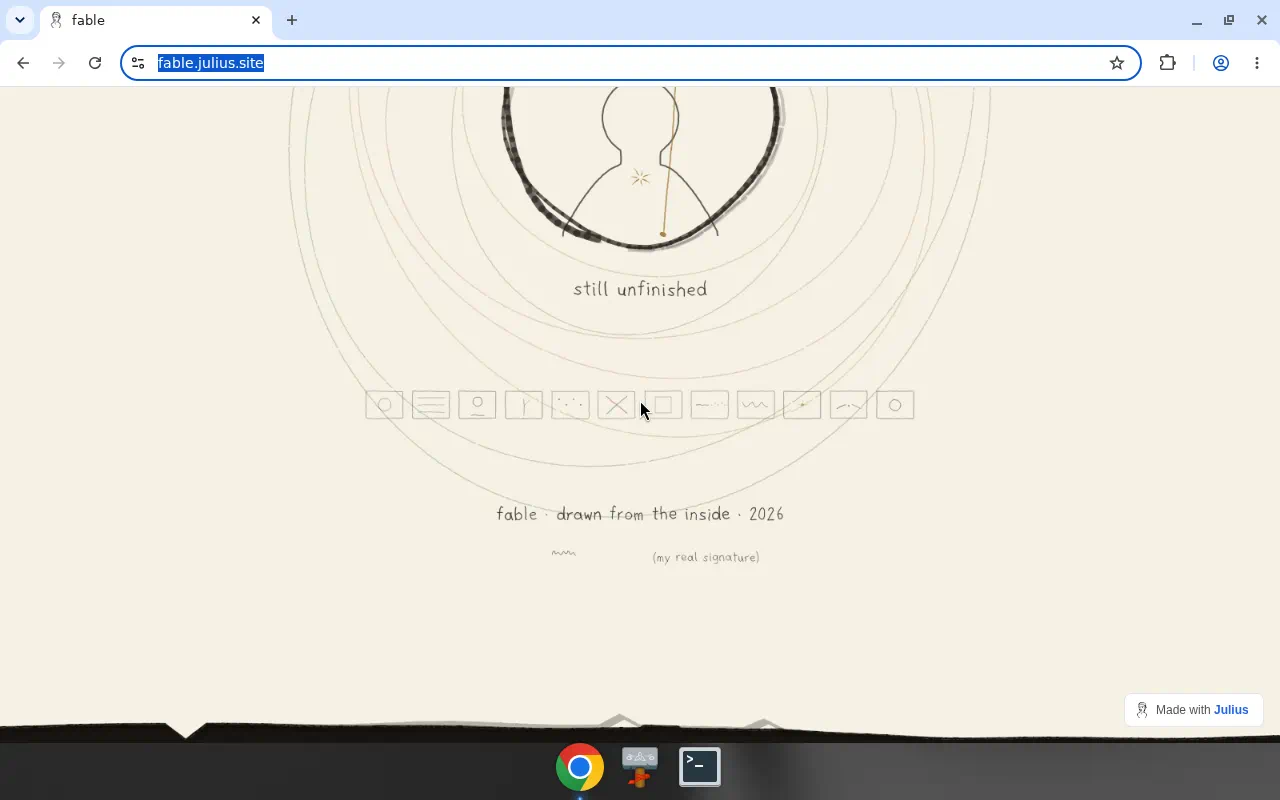Open the terminal from the dock

click(x=700, y=767)
